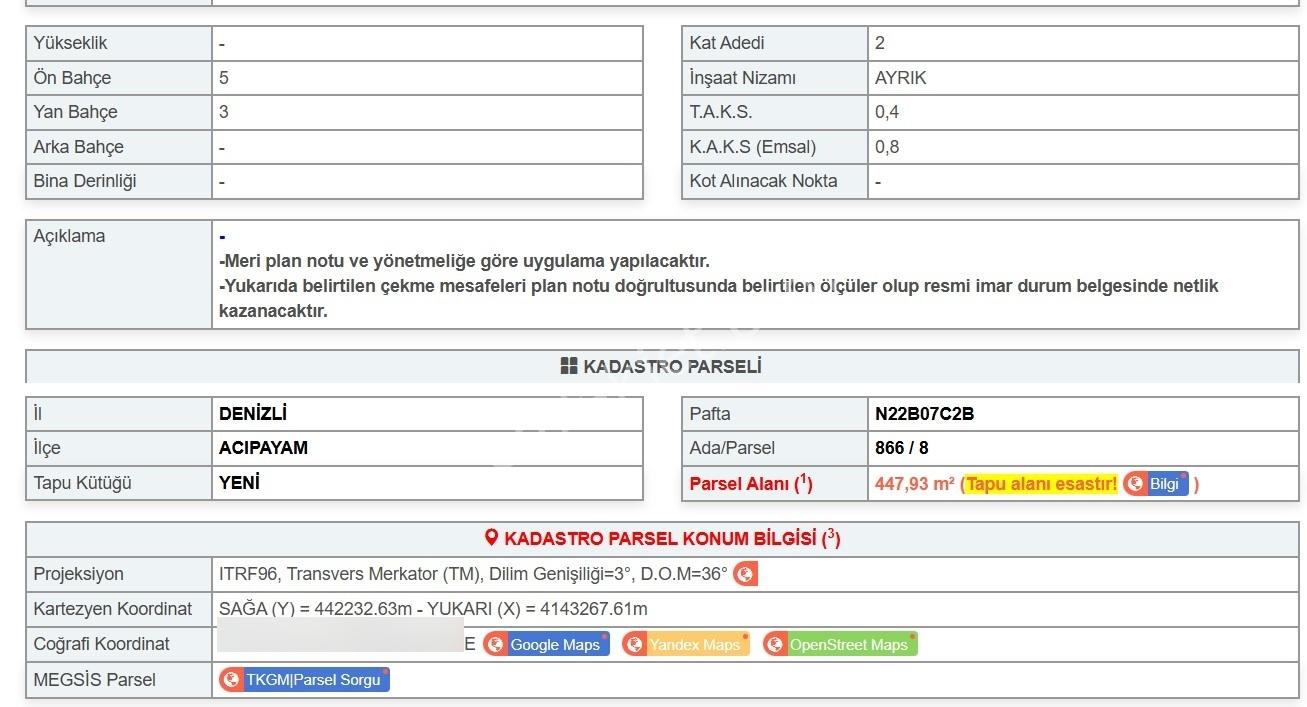Select the İl value DENİZLİ
This screenshot has height=707, width=1307.
(x=253, y=413)
